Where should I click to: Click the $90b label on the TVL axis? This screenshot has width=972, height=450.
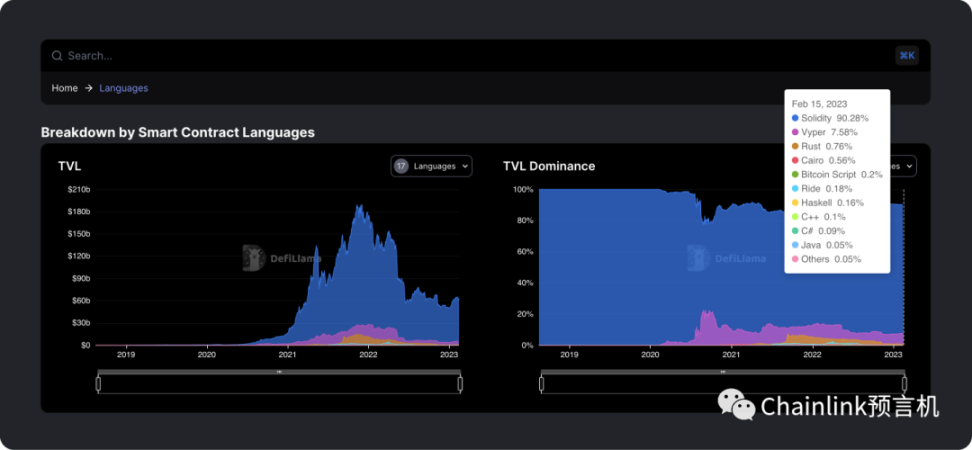pos(81,278)
